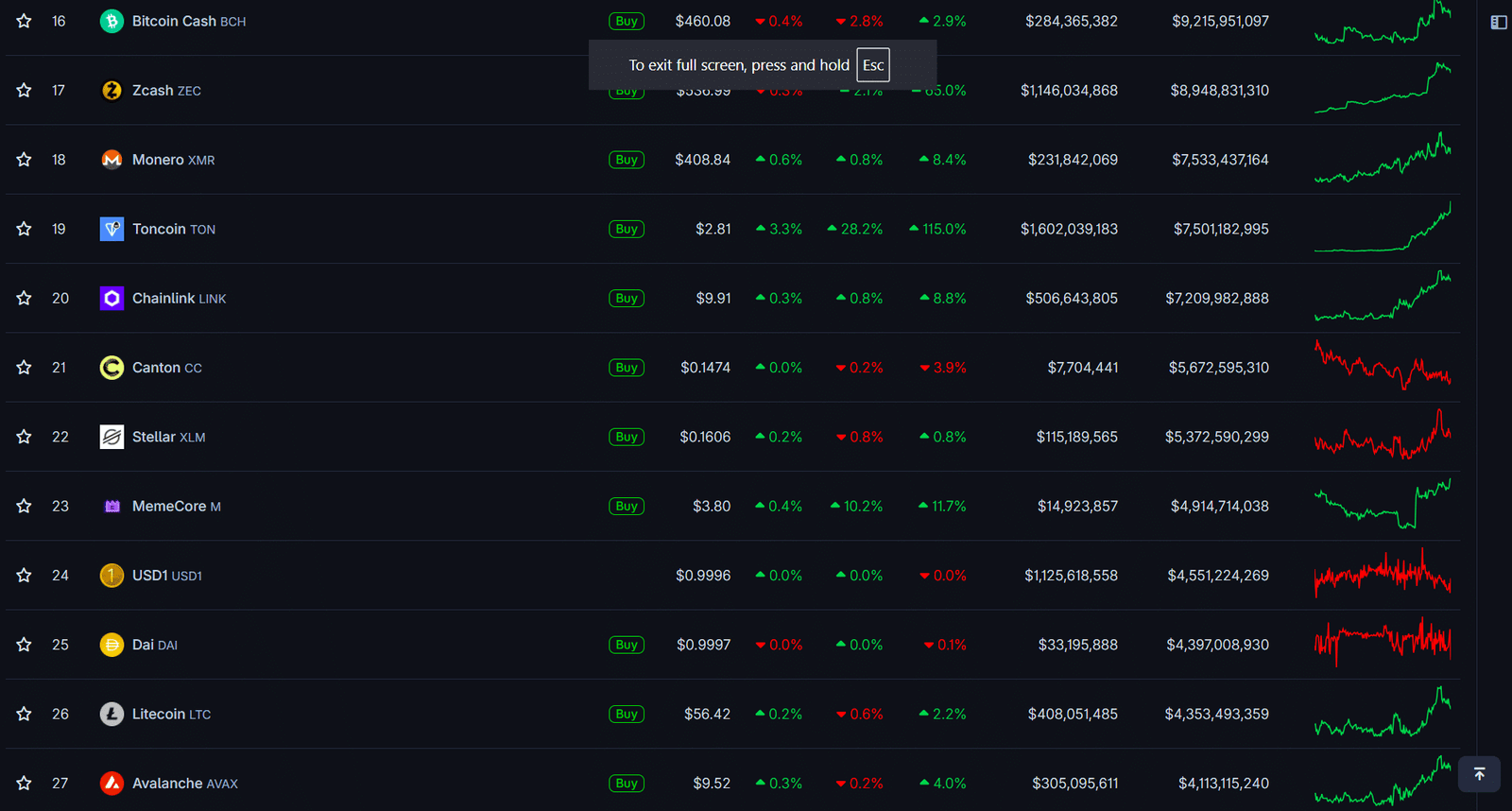The image size is (1512, 811).
Task: Click the Bitcoin Cash coin logo
Action: [x=112, y=21]
